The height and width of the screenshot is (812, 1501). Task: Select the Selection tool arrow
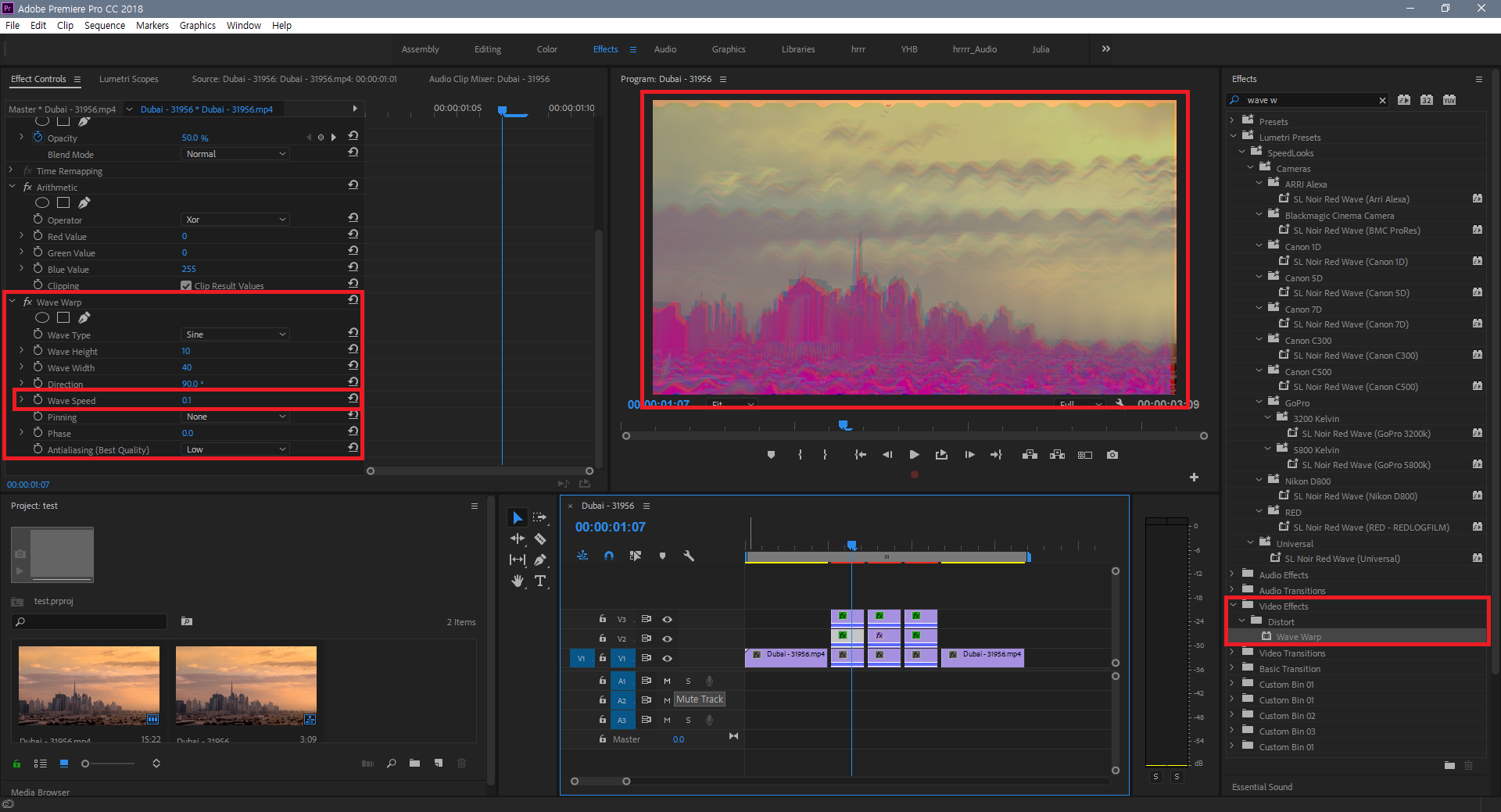pos(517,518)
